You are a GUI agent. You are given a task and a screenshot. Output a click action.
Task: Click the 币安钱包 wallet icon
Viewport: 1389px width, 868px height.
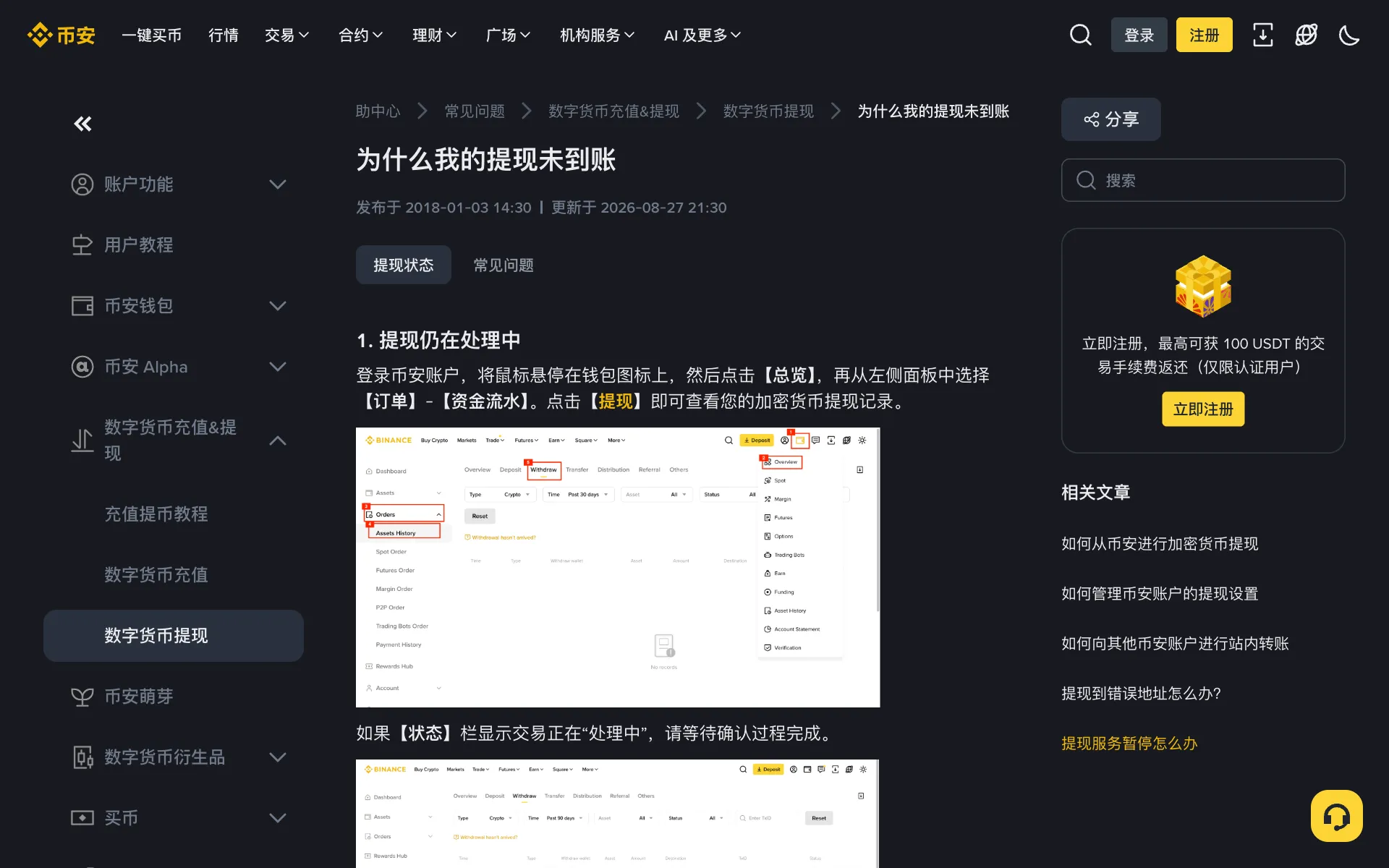[x=82, y=306]
